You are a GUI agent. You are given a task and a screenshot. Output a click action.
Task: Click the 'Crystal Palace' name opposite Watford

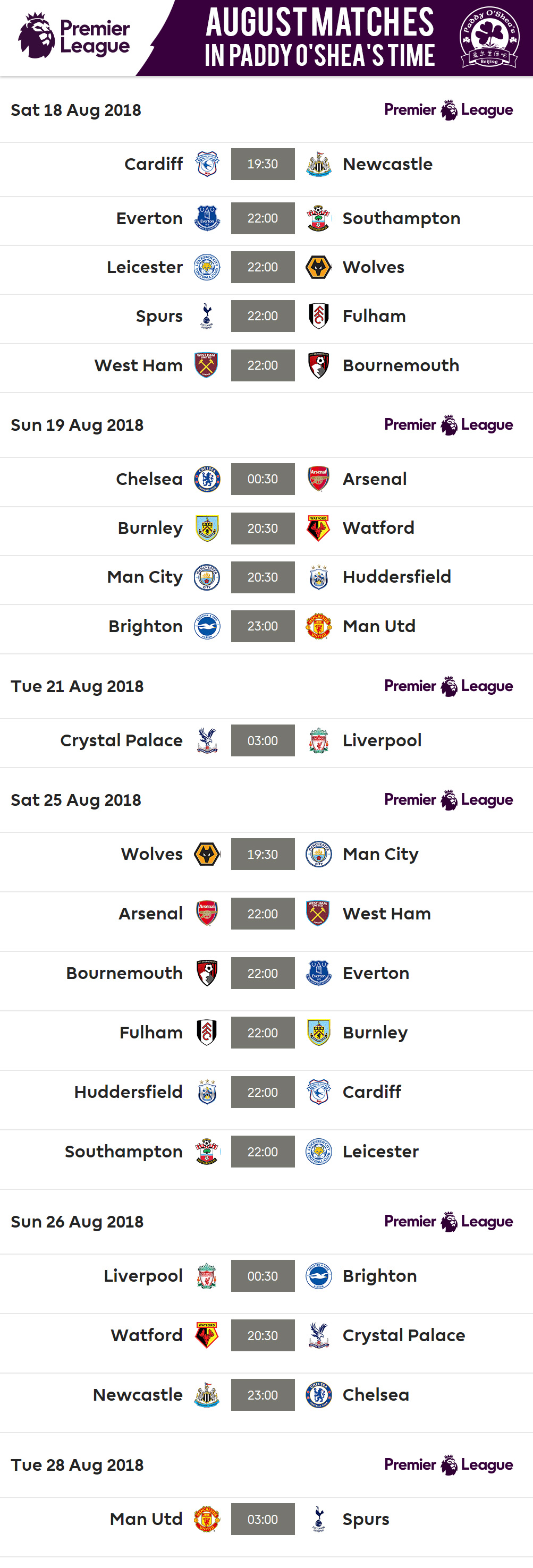[403, 1335]
